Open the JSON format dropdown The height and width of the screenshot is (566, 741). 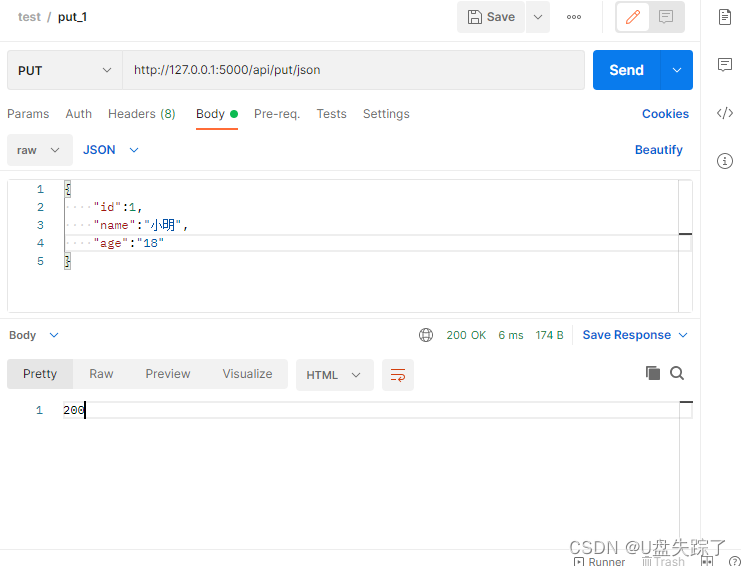coord(111,150)
